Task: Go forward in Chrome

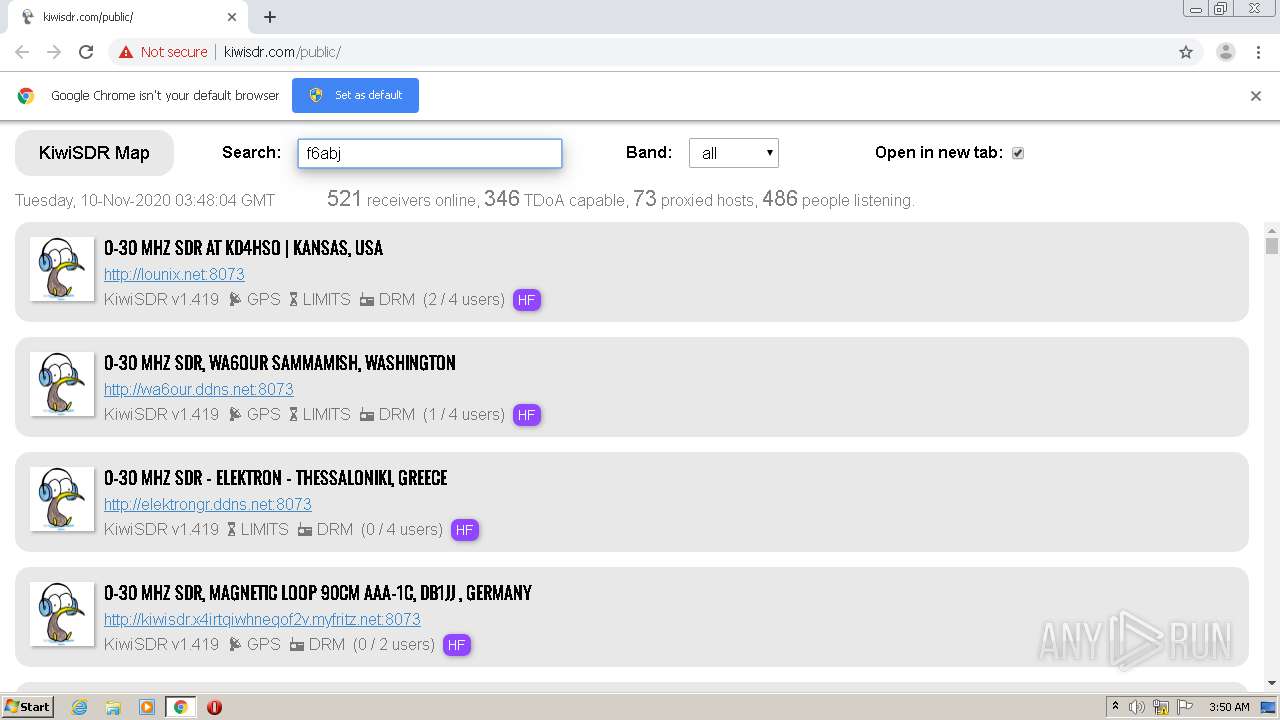Action: click(x=54, y=52)
